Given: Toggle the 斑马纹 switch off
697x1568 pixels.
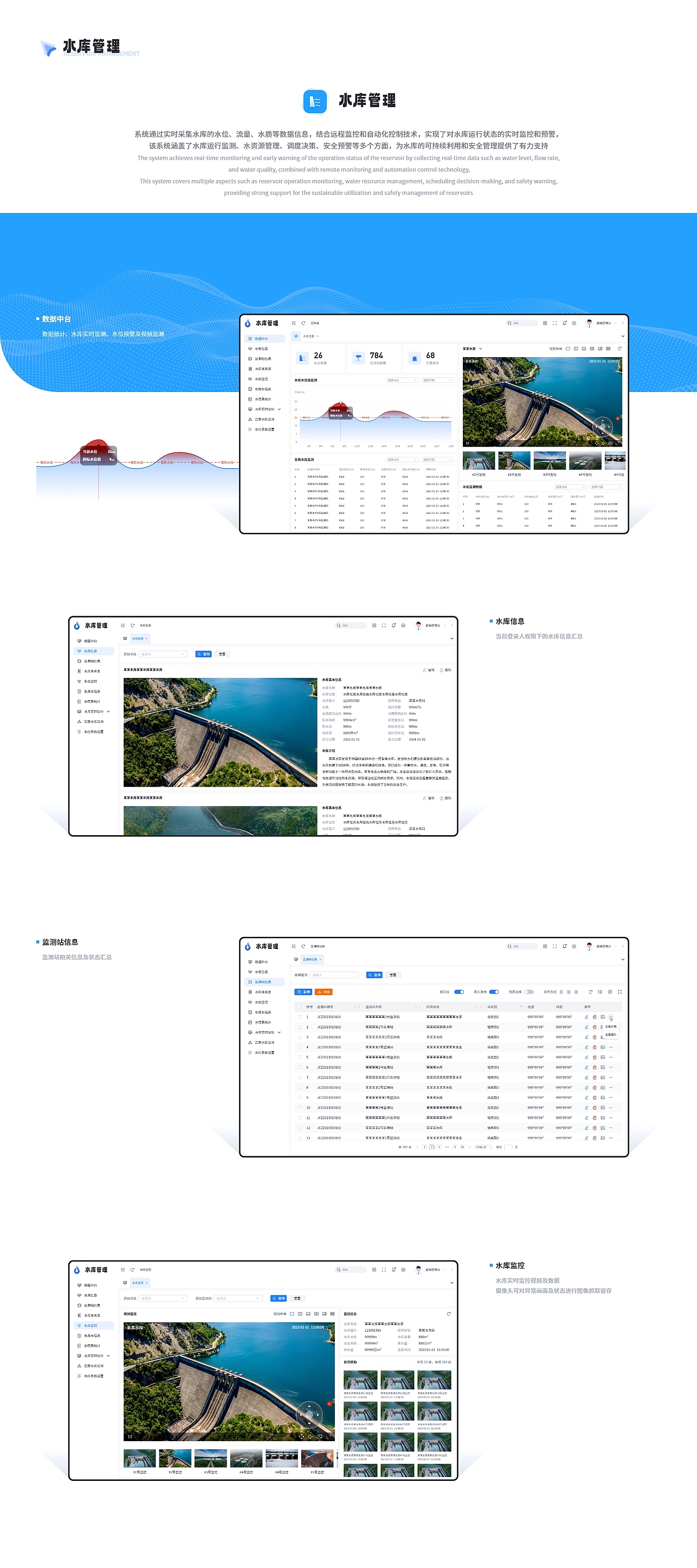Looking at the screenshot, I should coord(459,991).
